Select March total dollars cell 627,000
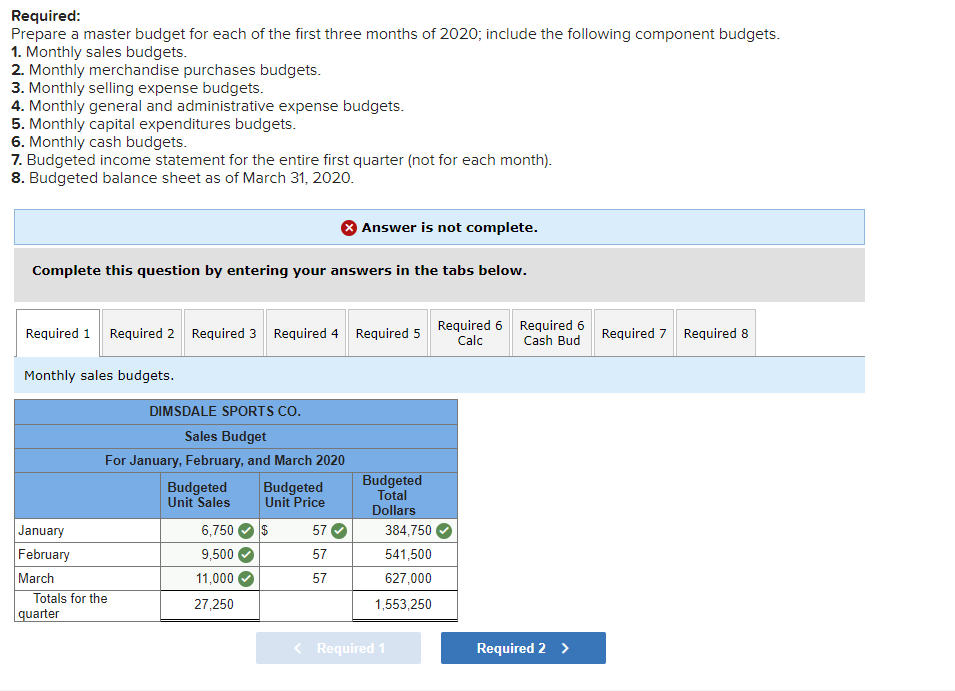 405,578
